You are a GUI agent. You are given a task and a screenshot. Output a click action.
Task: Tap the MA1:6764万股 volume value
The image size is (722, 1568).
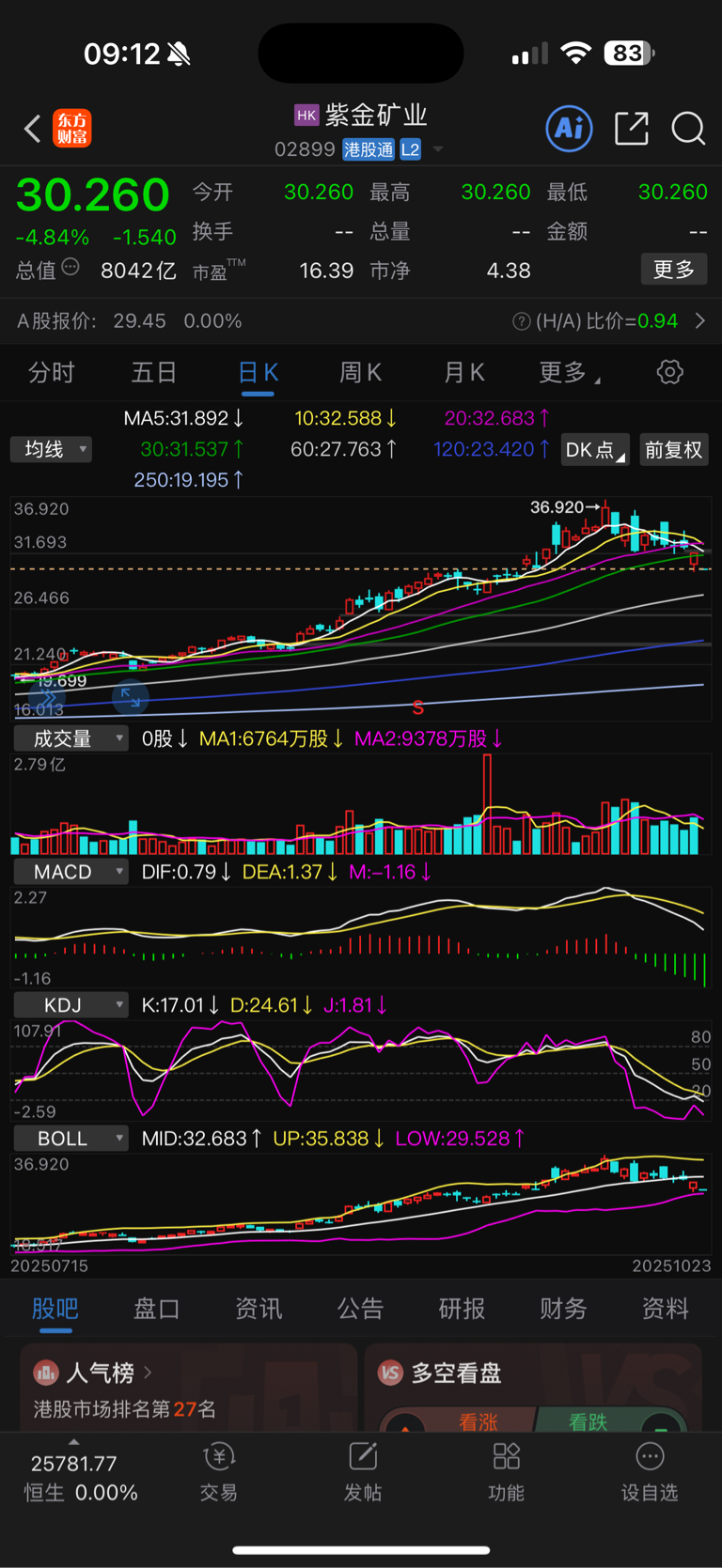pos(271,738)
